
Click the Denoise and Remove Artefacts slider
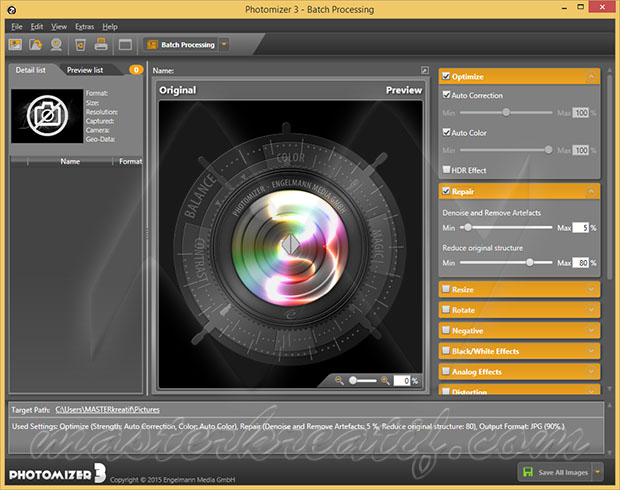506,227
